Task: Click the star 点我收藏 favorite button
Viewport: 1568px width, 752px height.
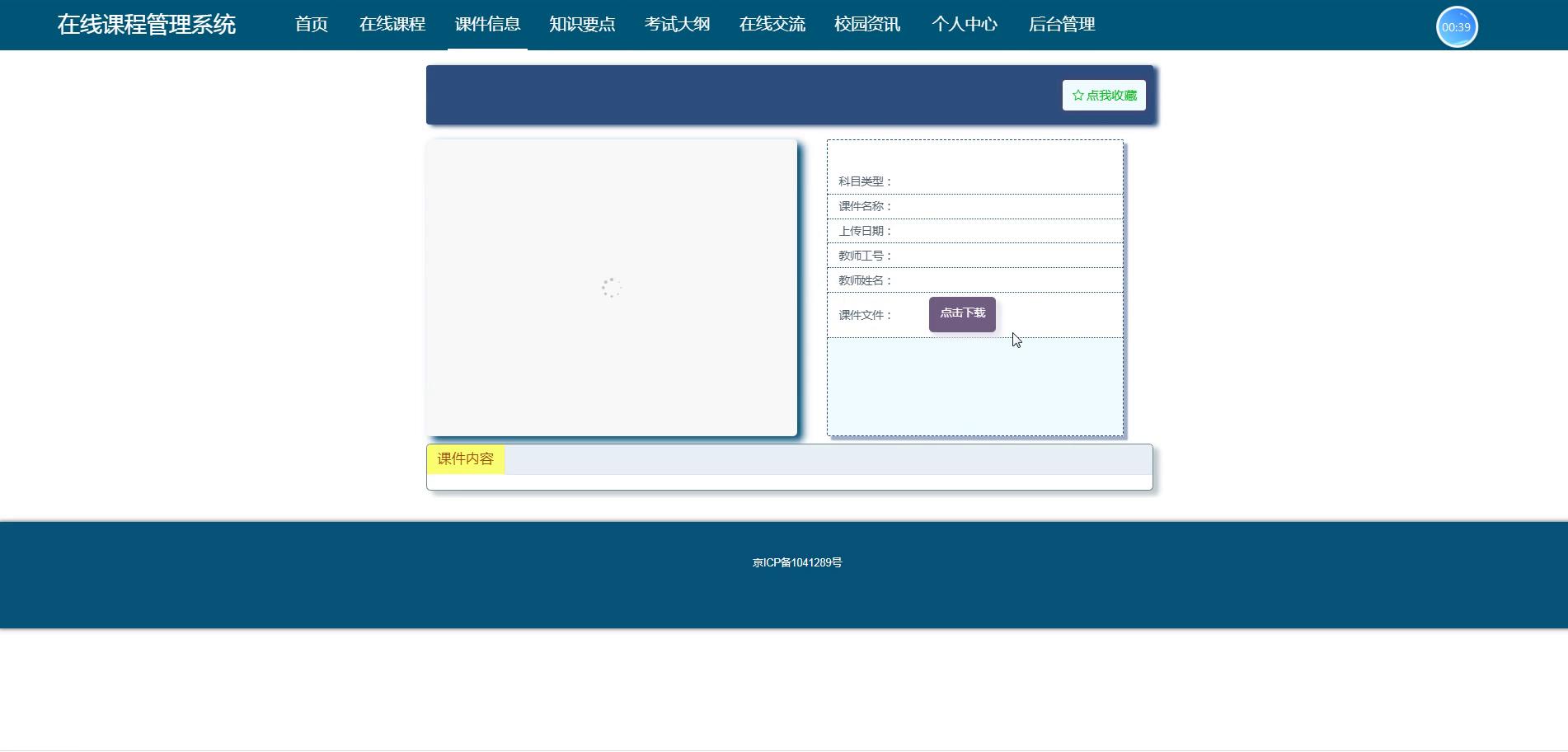Action: [x=1104, y=96]
